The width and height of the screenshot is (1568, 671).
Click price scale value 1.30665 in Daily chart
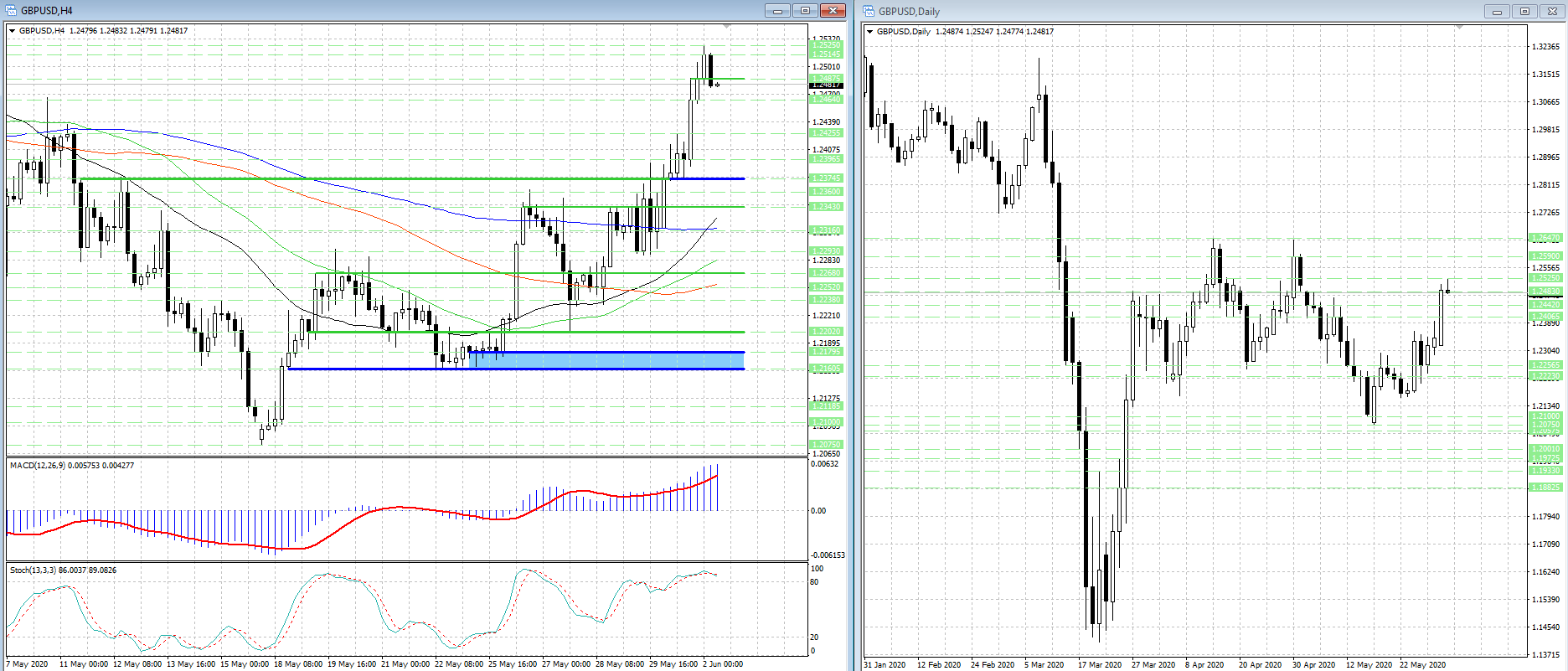[x=1546, y=101]
